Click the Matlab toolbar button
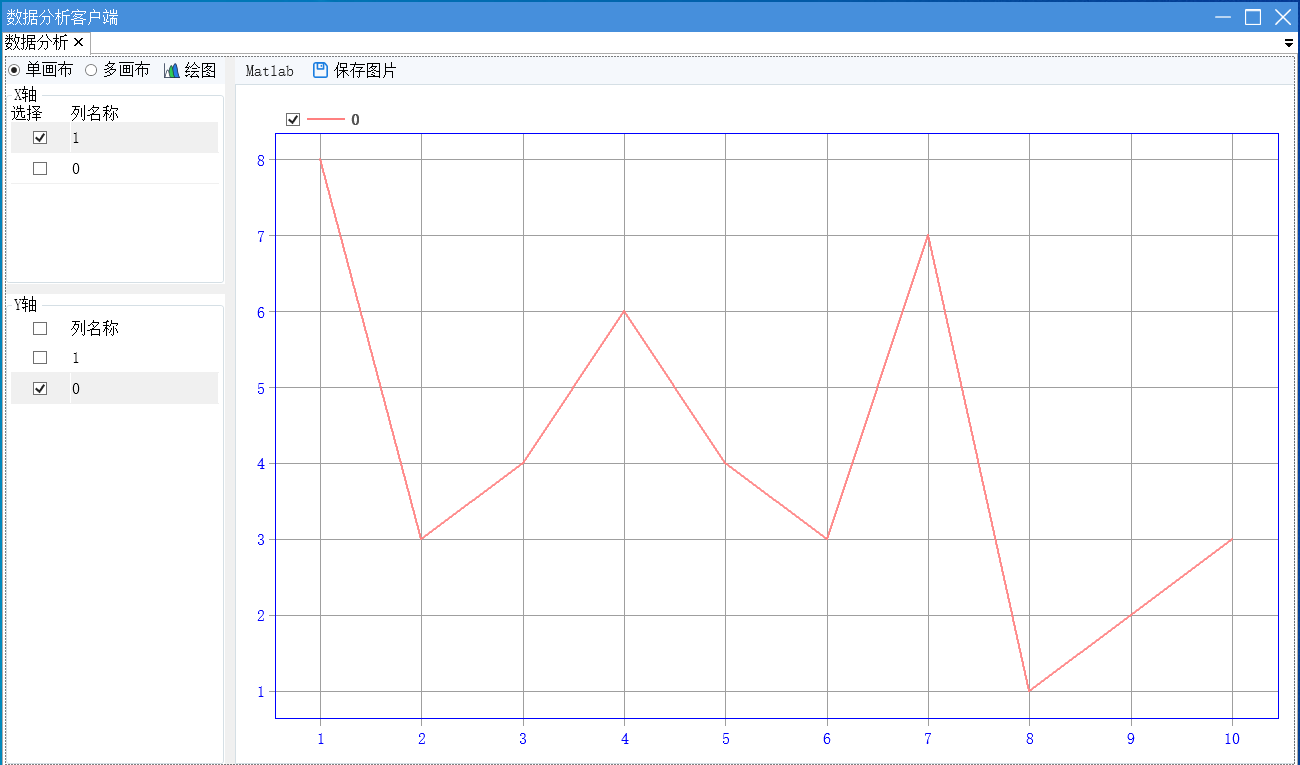Screen dimensions: 1300x765 pos(270,71)
